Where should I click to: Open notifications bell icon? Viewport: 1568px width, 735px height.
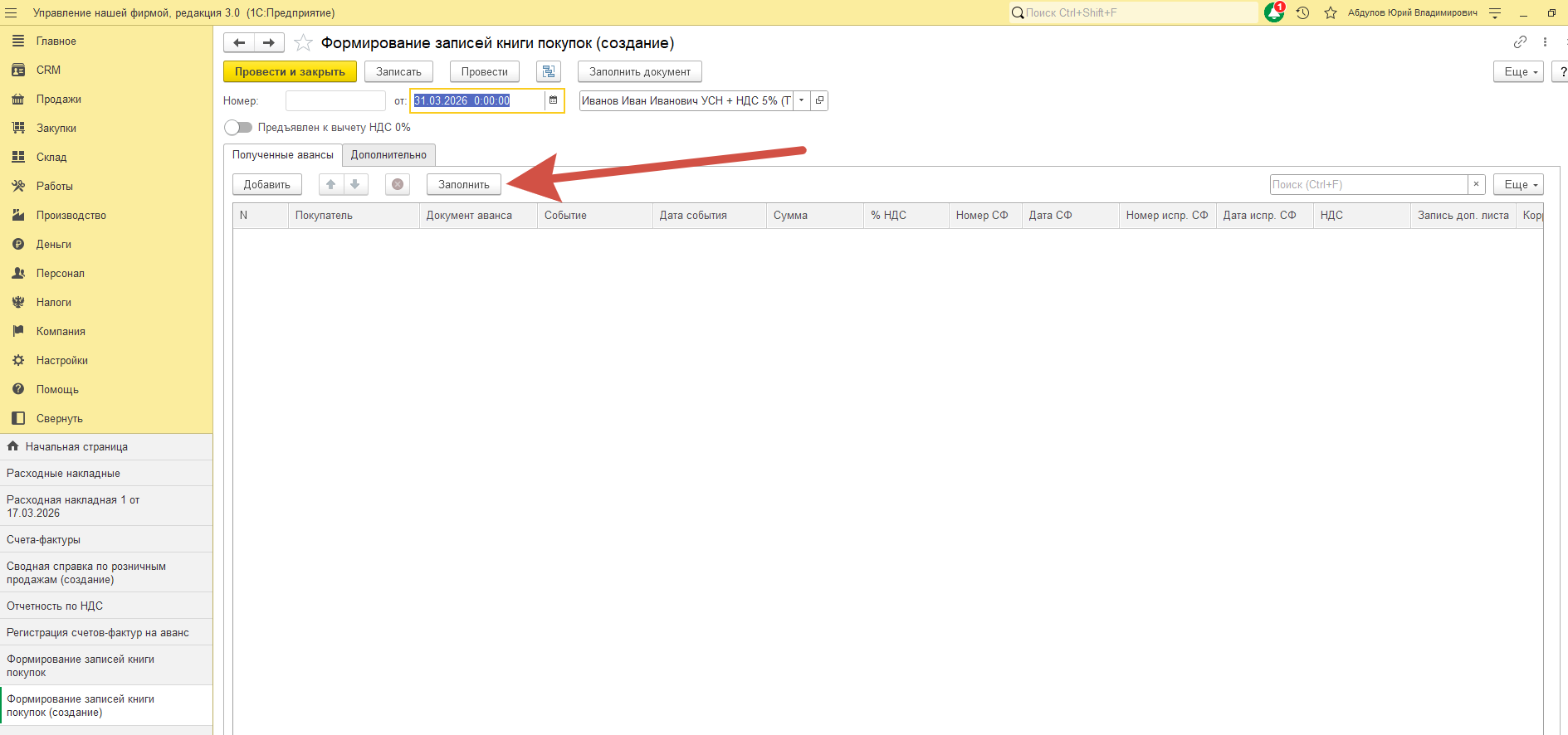tap(1273, 12)
